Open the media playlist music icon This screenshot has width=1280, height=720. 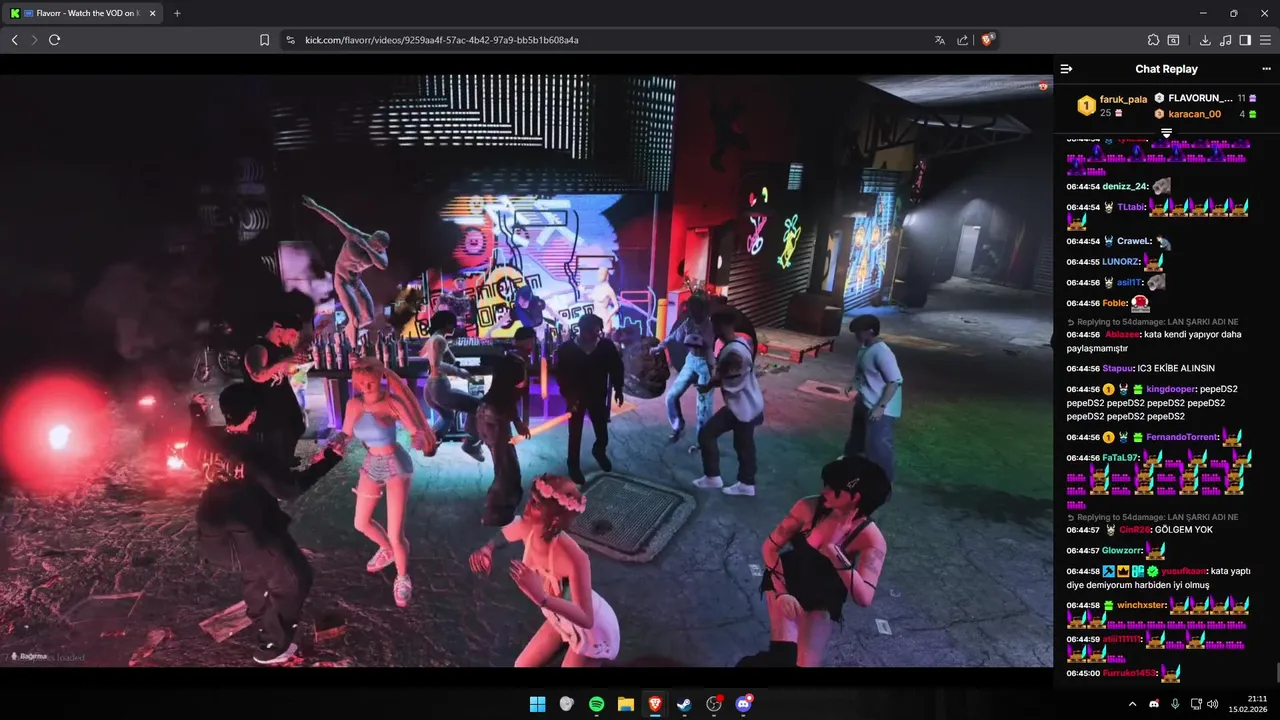coord(1225,40)
